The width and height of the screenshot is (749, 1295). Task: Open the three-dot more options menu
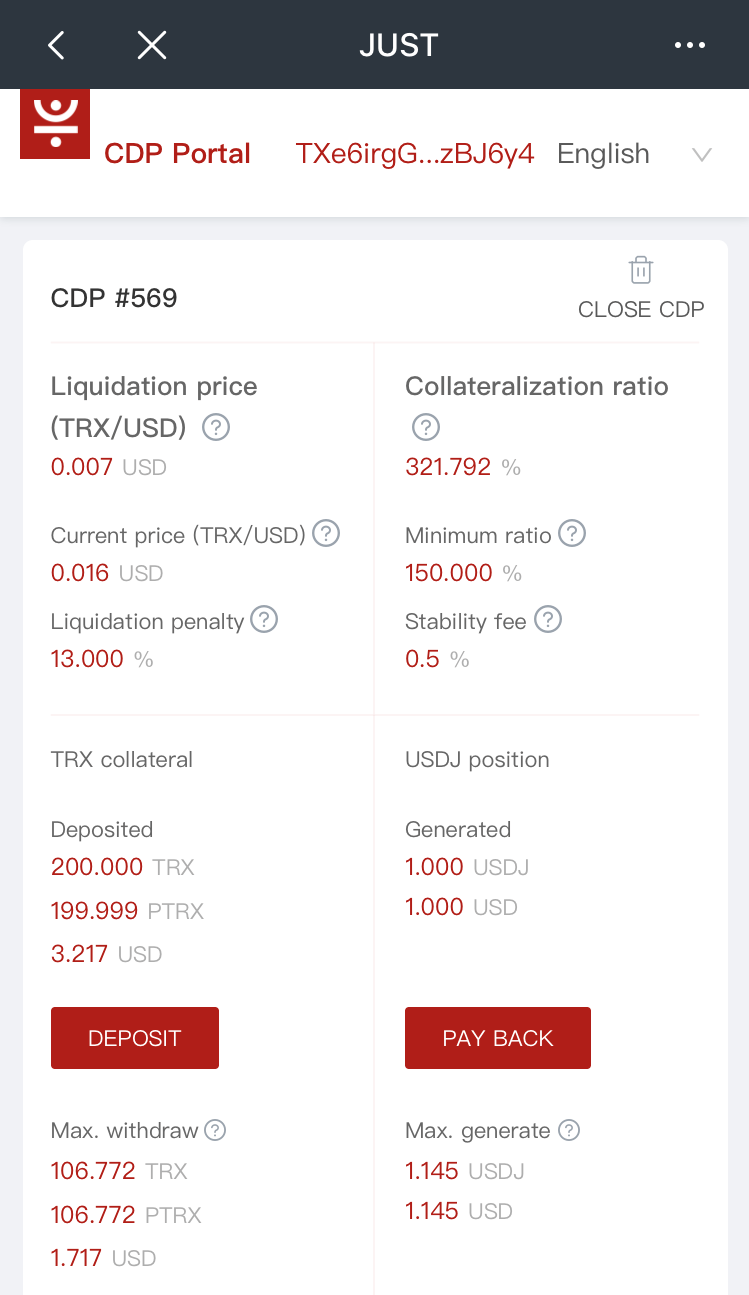click(690, 45)
